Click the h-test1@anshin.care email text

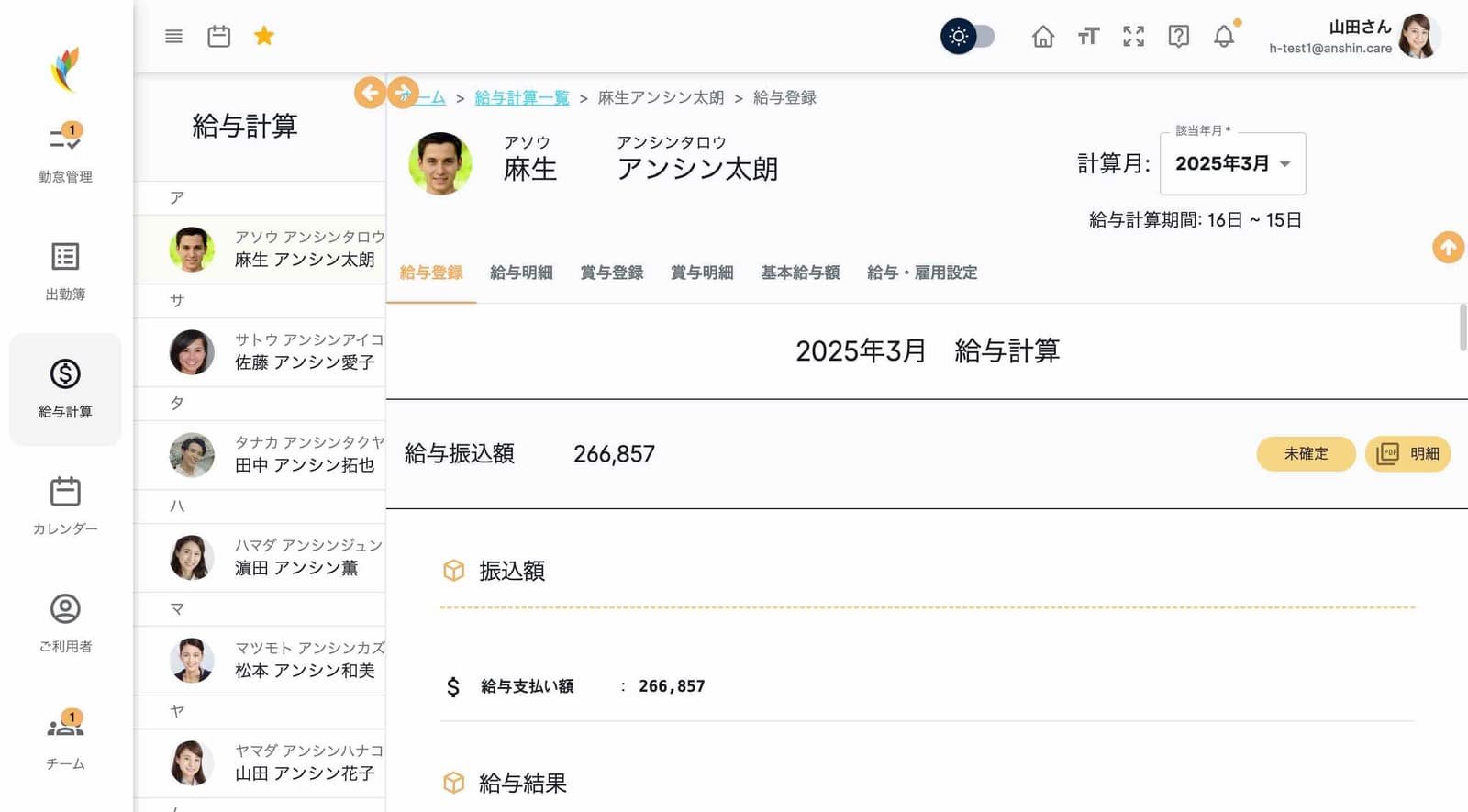(x=1330, y=49)
